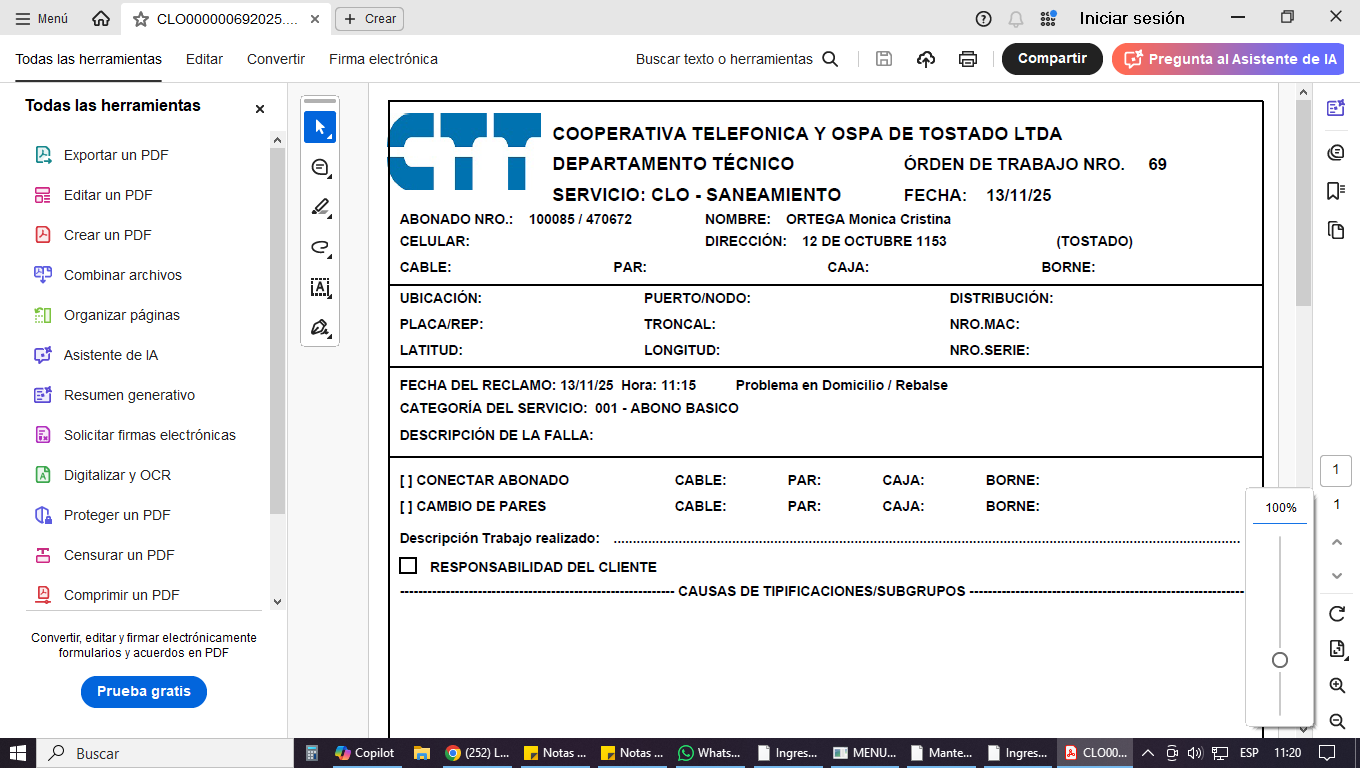Go to next page chevron
The width and height of the screenshot is (1360, 768).
(1337, 576)
